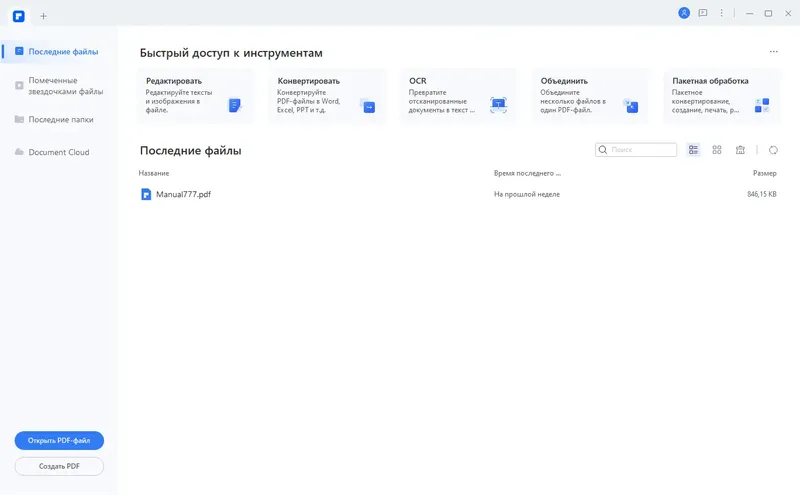800x495 pixels.
Task: Switch to grid thumbnail view
Action: pyautogui.click(x=717, y=150)
